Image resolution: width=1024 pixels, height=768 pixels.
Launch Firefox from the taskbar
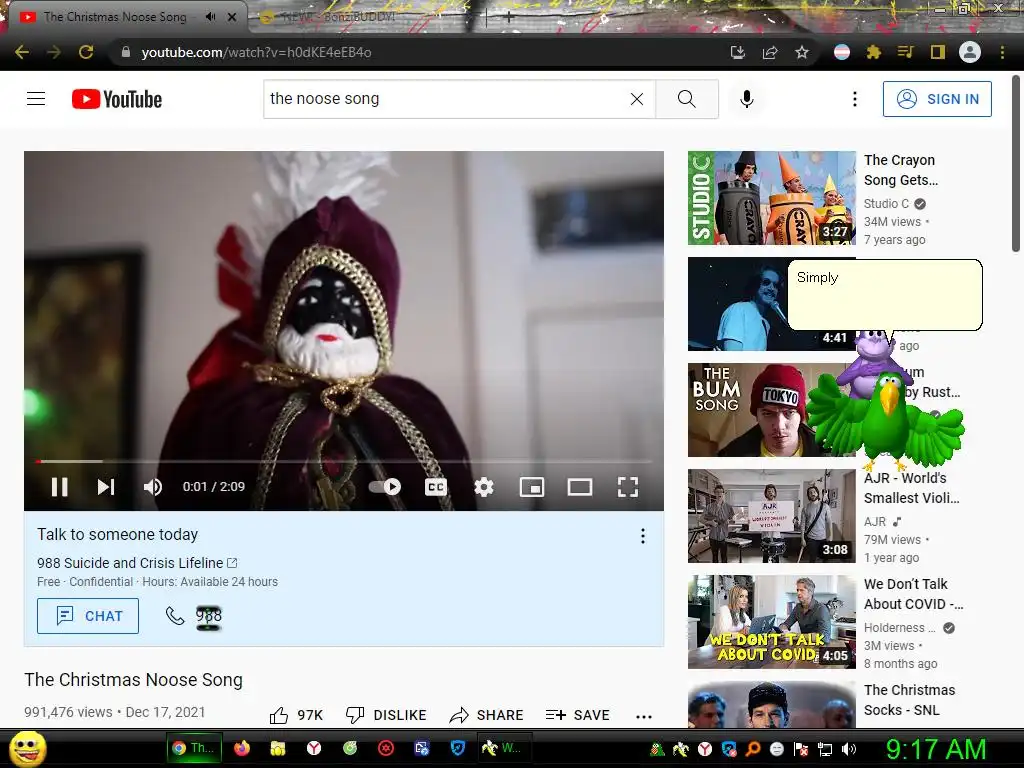point(242,748)
